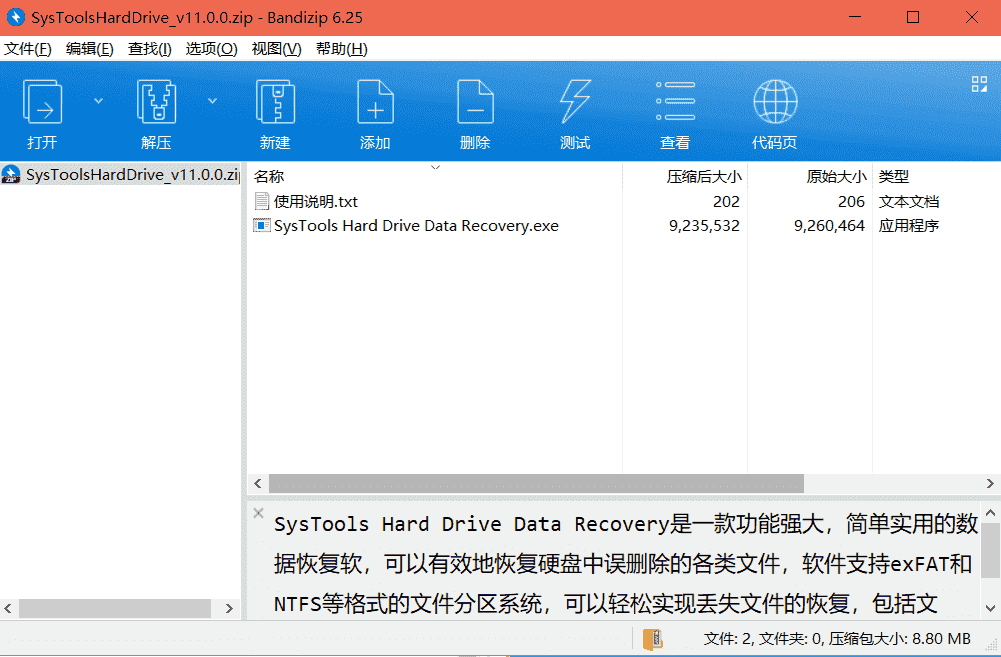Click the sort chevron above the name column

point(435,167)
